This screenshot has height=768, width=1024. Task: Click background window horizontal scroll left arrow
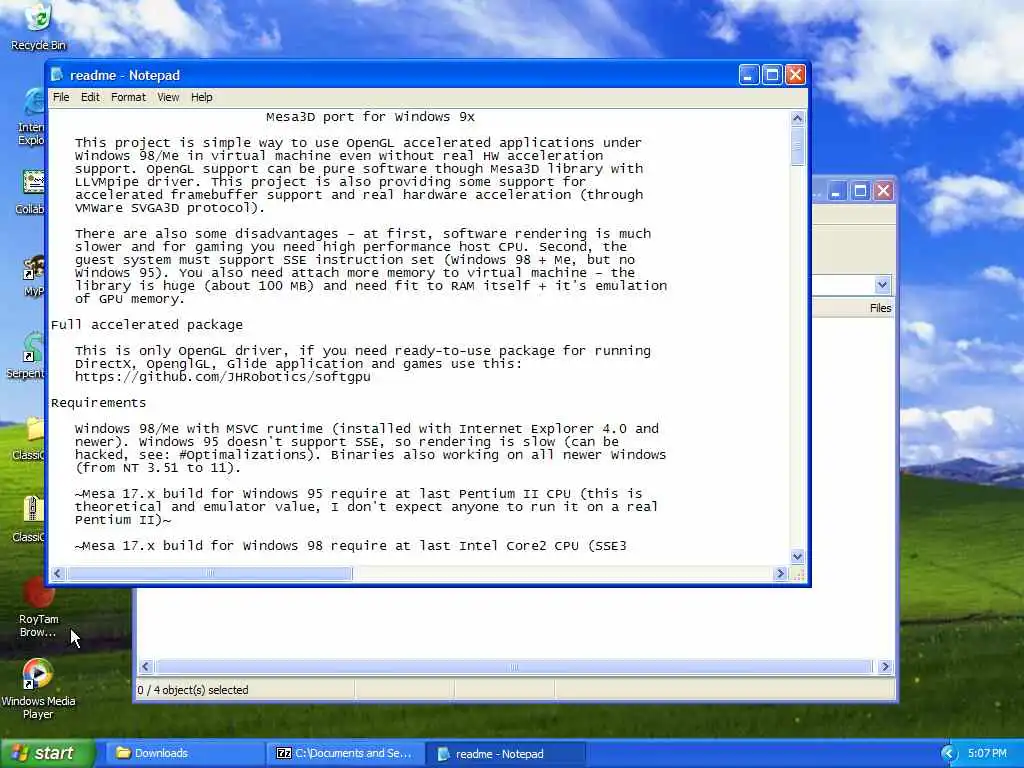pyautogui.click(x=145, y=667)
